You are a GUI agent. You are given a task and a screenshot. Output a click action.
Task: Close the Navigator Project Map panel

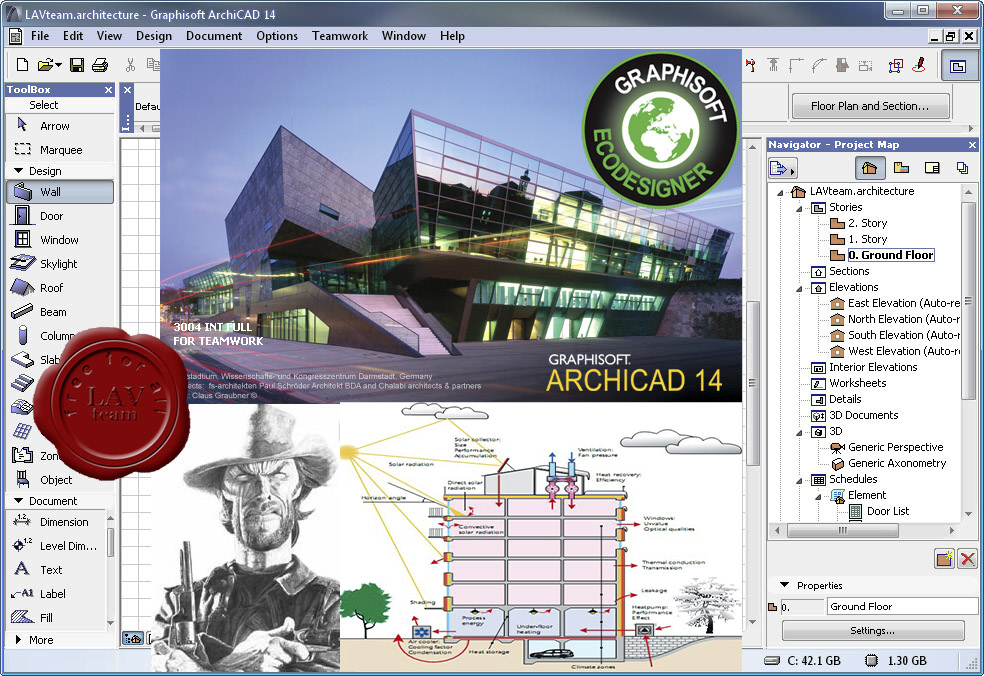[972, 145]
